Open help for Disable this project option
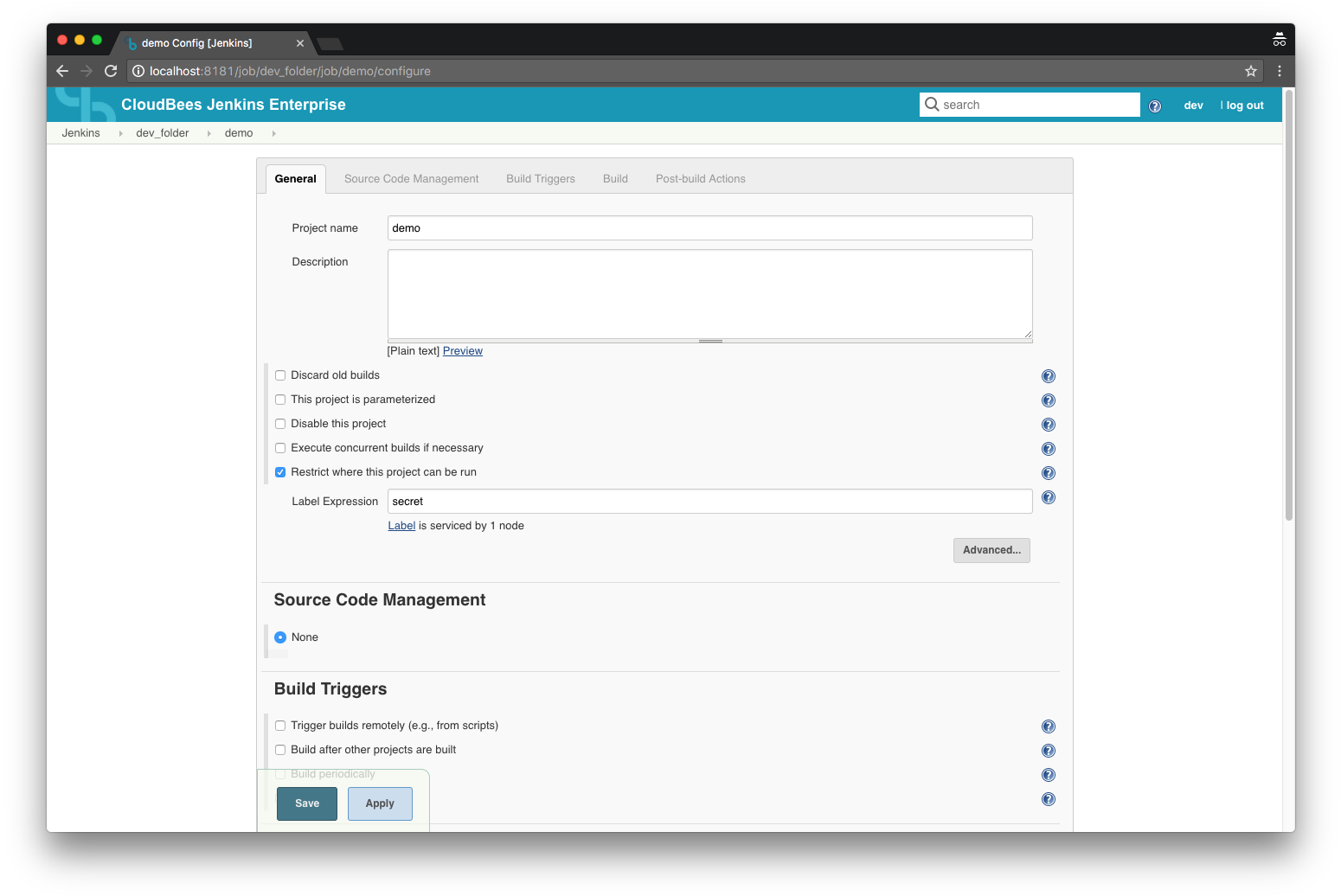Screen dimensions: 1341x896 1048,425
